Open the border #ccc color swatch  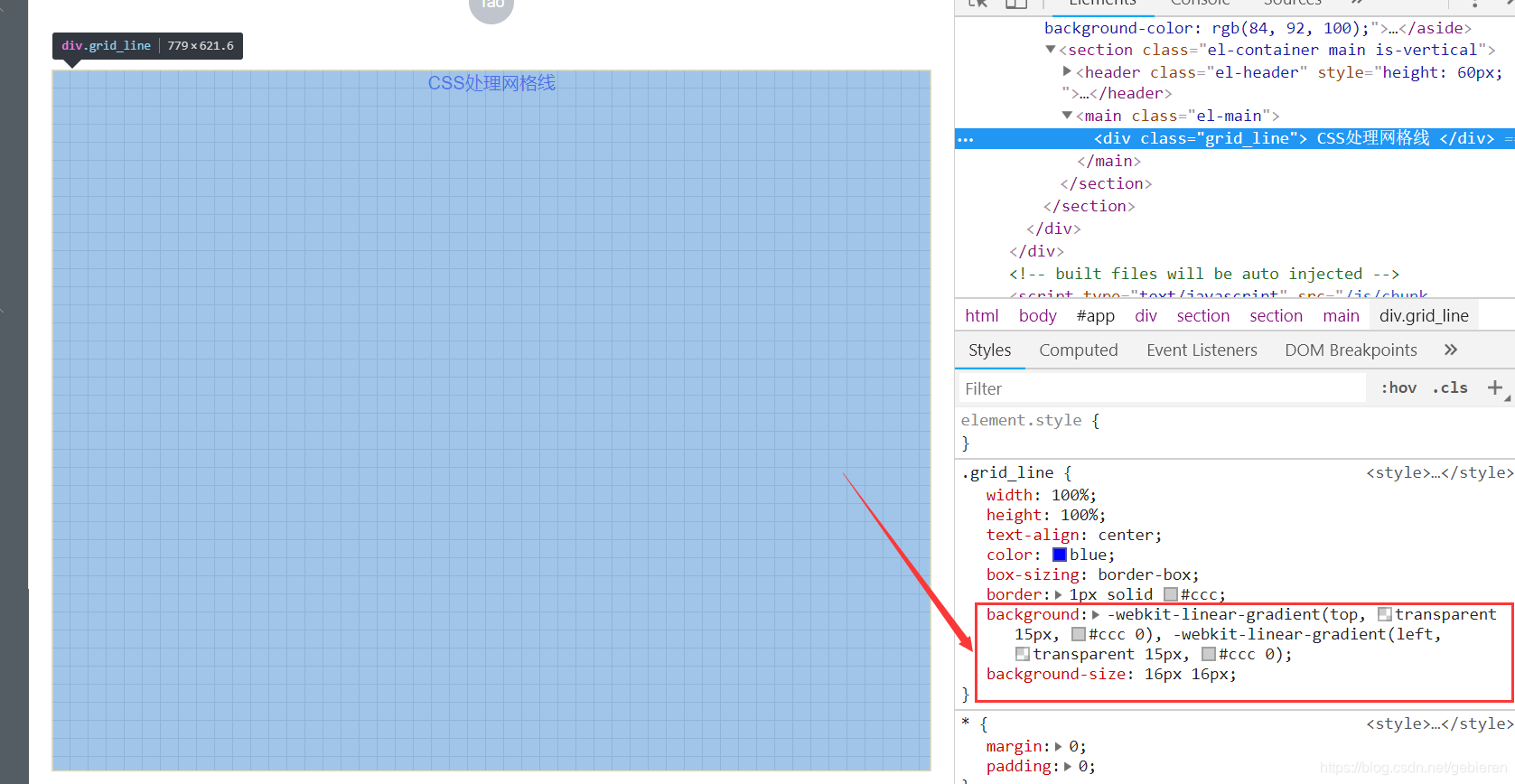point(1171,594)
